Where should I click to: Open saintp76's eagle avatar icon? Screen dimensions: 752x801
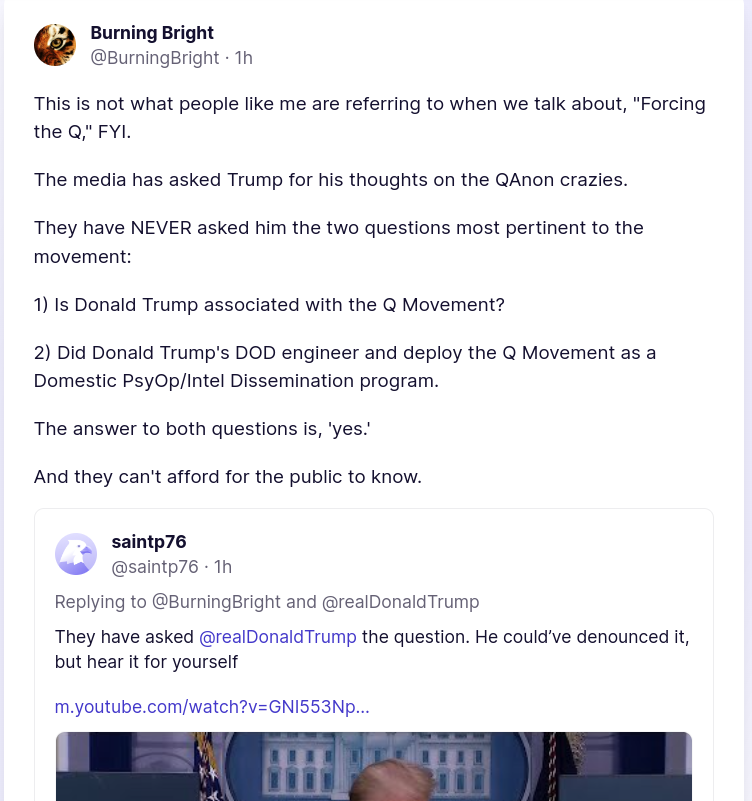click(76, 554)
